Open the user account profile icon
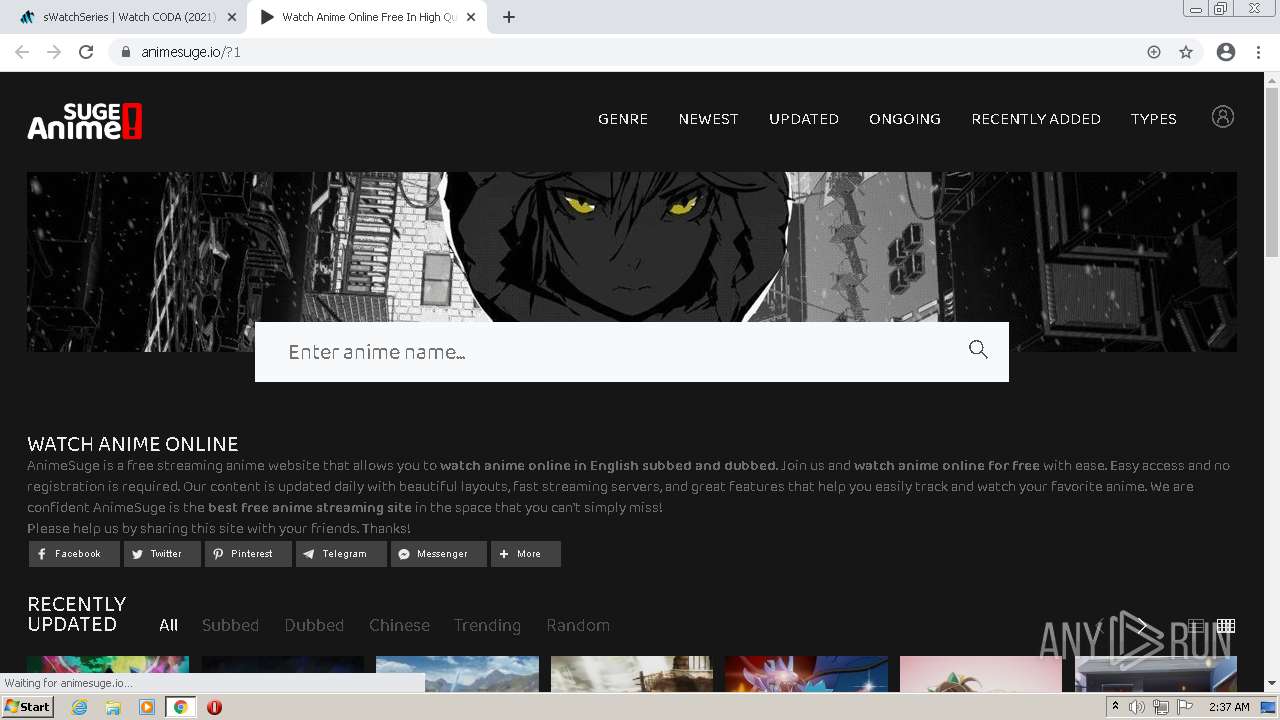The image size is (1280, 720). (1222, 117)
